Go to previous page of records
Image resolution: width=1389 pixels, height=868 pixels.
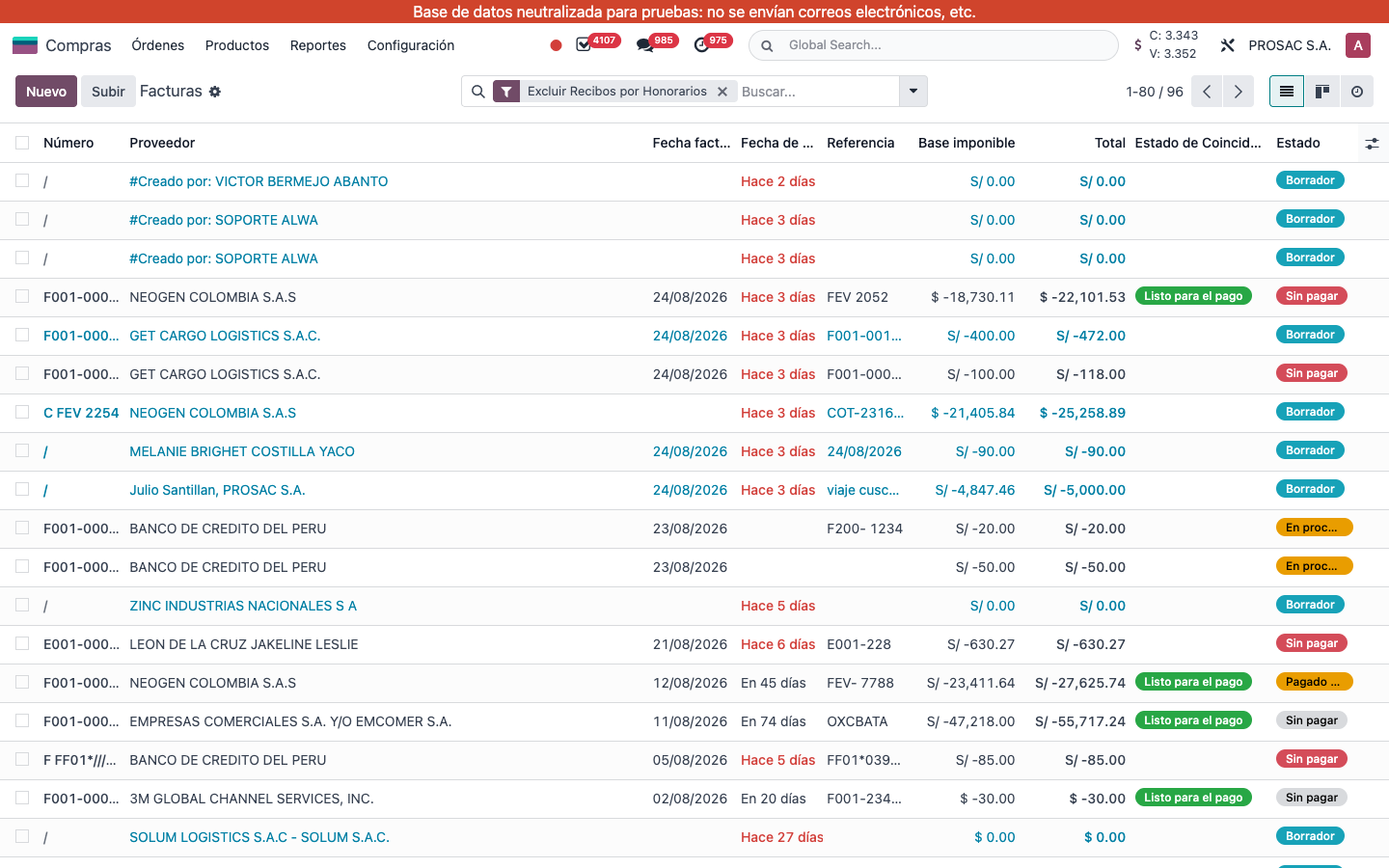1207,92
